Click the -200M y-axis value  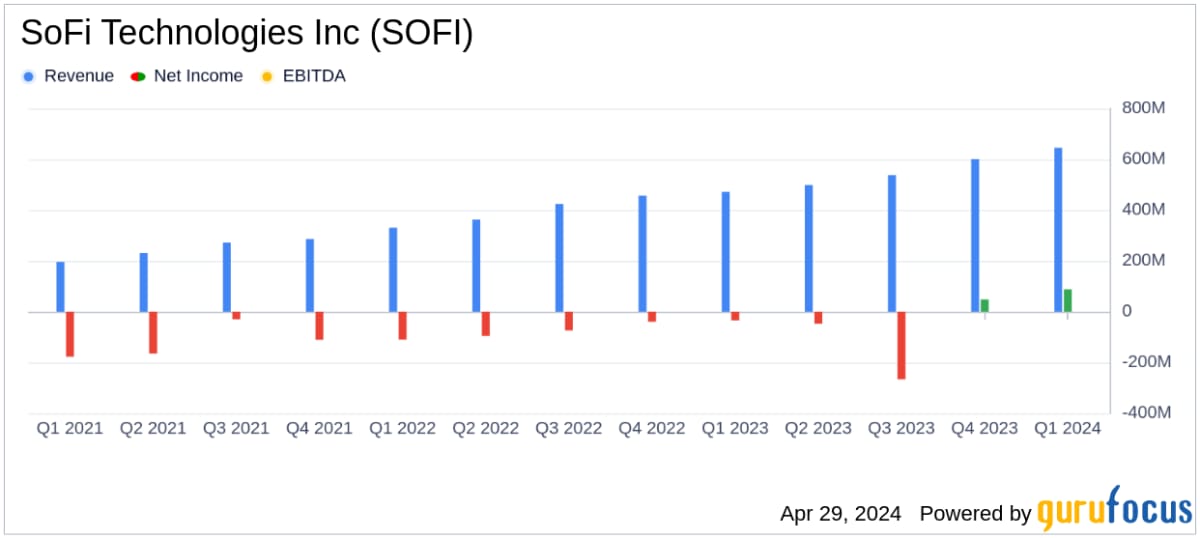point(1146,362)
